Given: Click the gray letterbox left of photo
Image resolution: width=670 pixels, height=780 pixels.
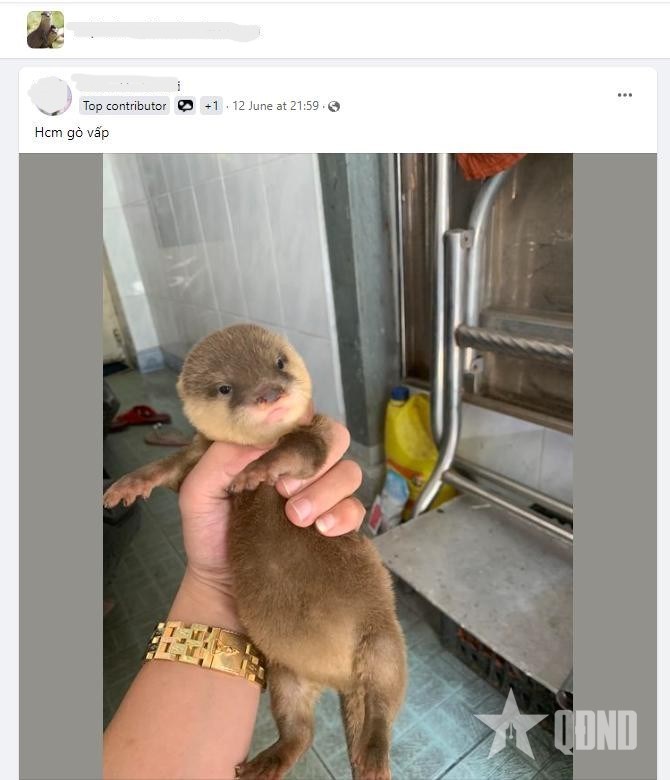Looking at the screenshot, I should pyautogui.click(x=61, y=466).
